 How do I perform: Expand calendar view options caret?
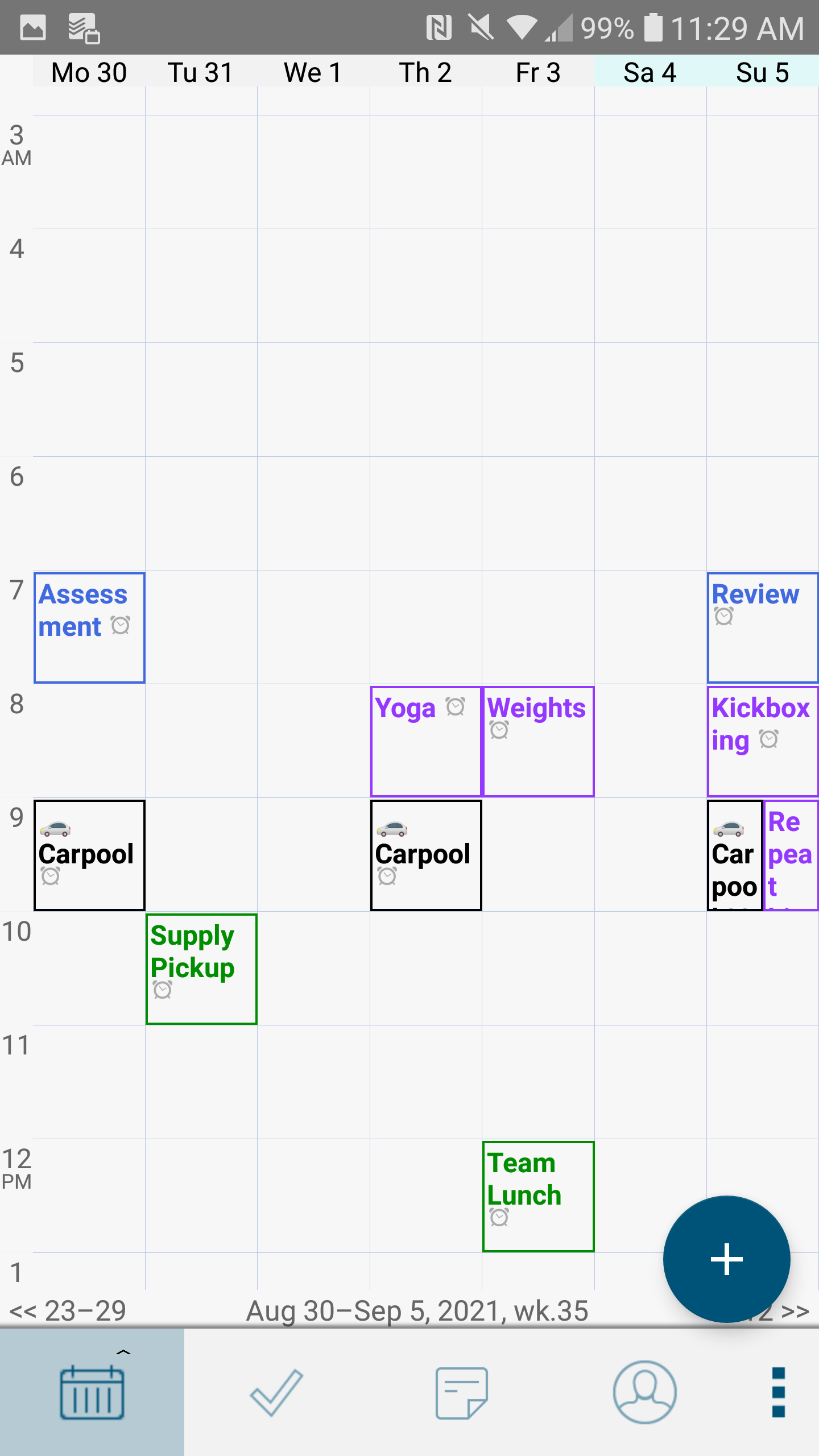(x=123, y=1352)
